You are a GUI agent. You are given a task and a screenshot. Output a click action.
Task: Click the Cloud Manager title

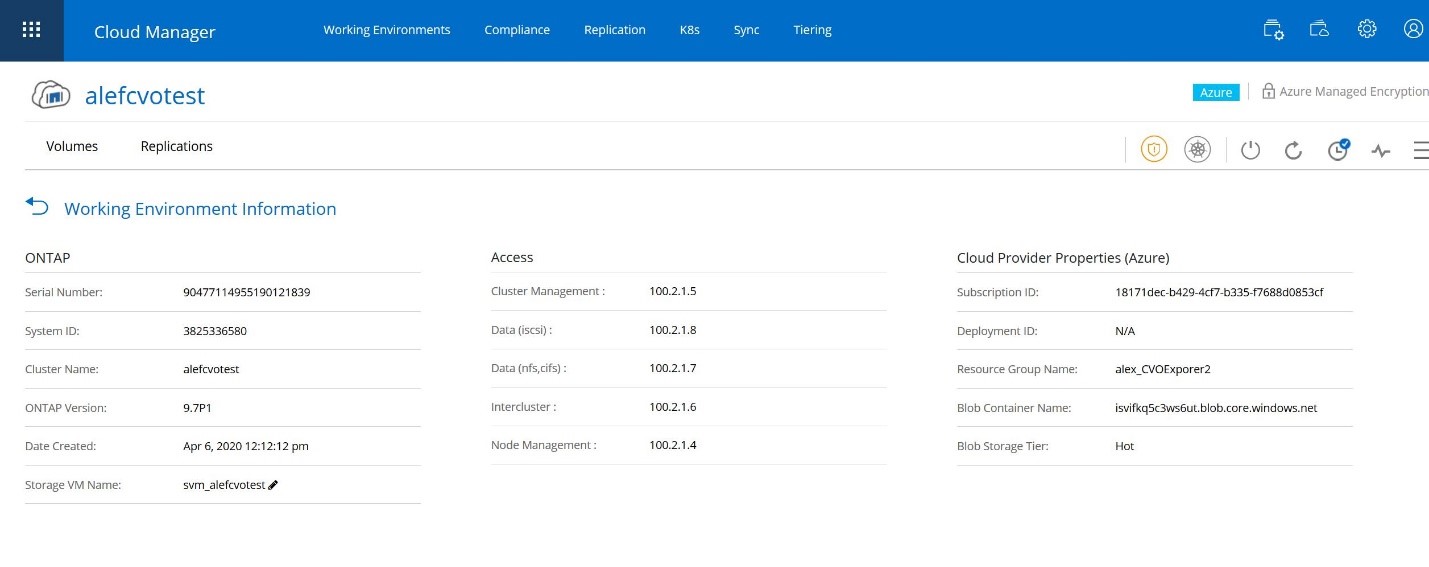155,32
